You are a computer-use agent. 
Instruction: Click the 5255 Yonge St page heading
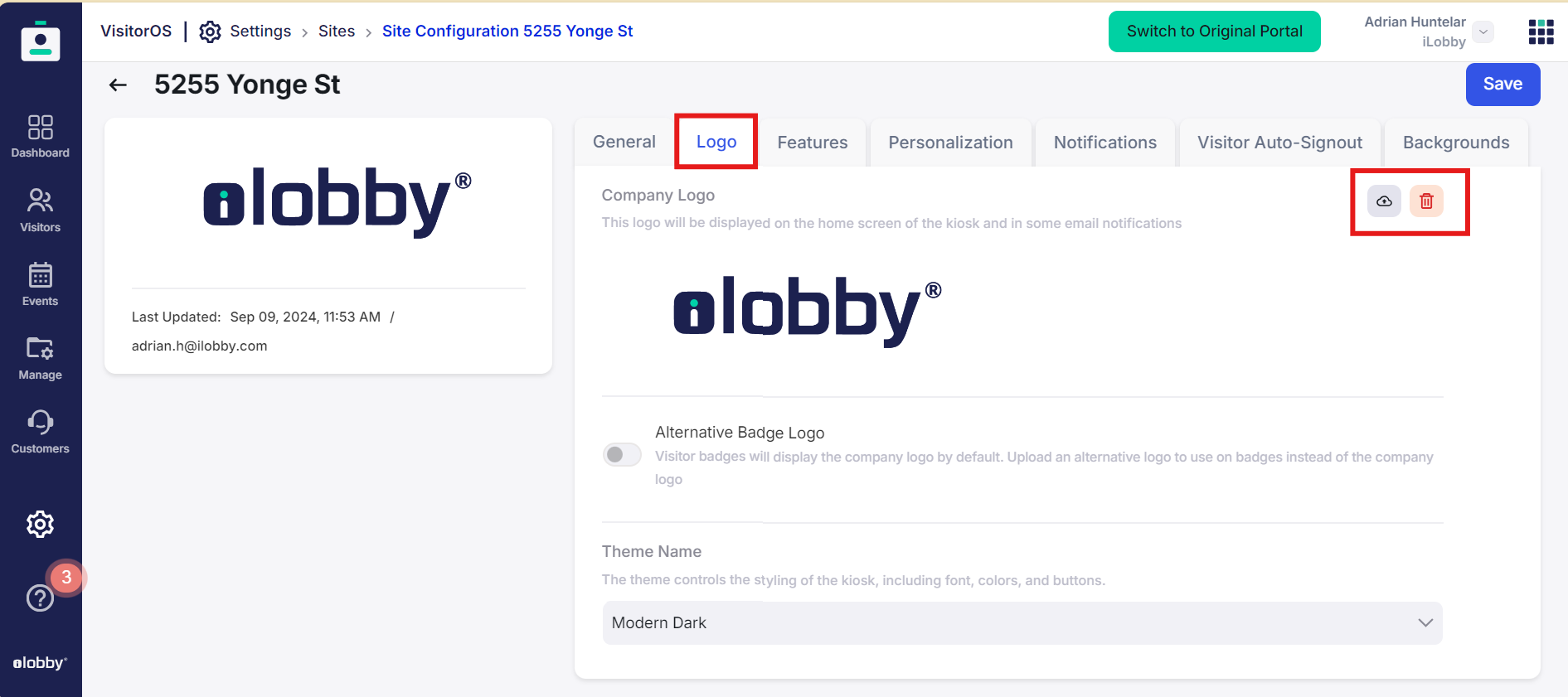(x=247, y=85)
